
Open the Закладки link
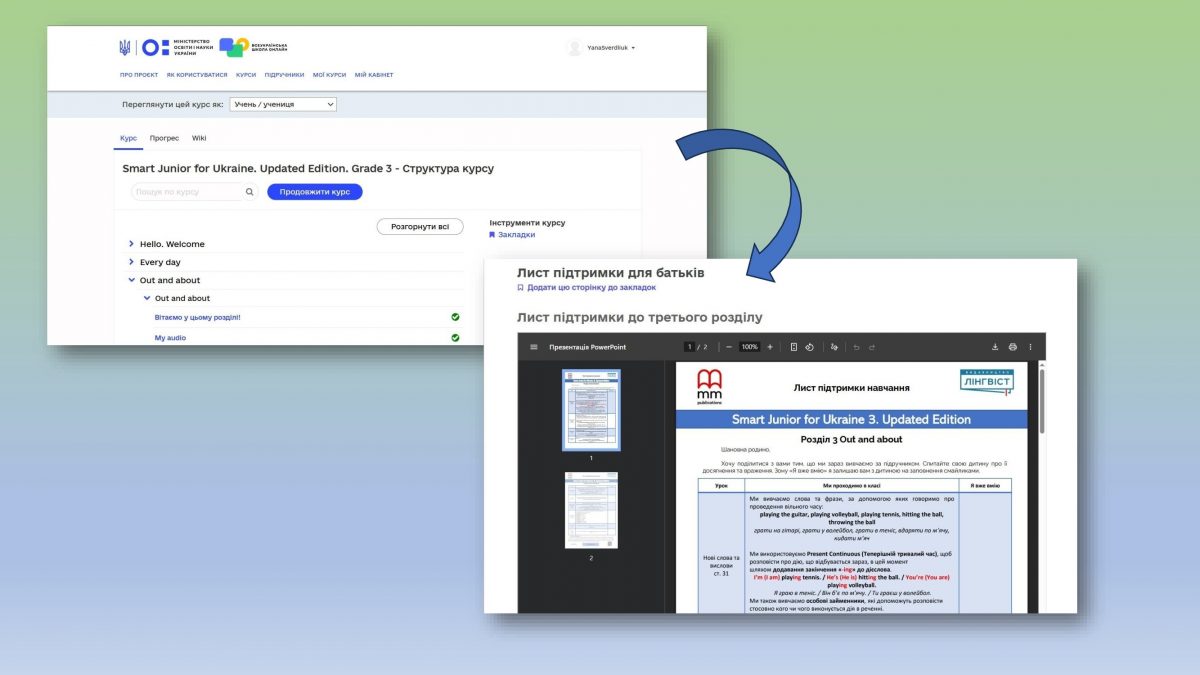click(x=516, y=235)
